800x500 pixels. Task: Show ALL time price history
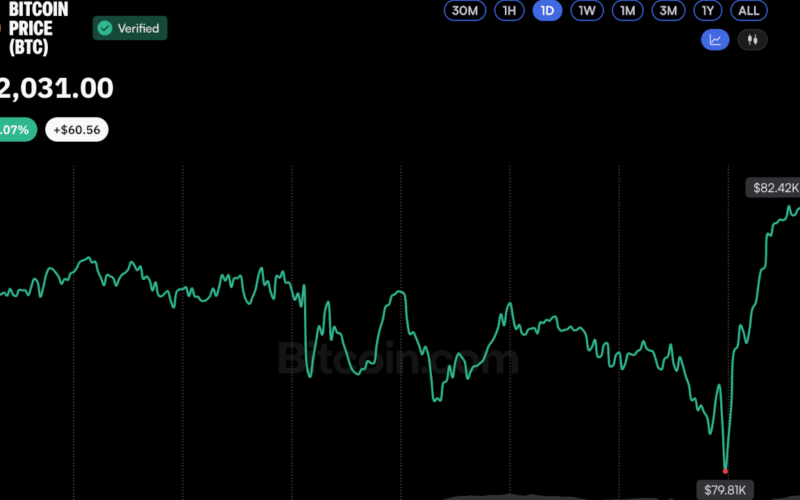(749, 11)
